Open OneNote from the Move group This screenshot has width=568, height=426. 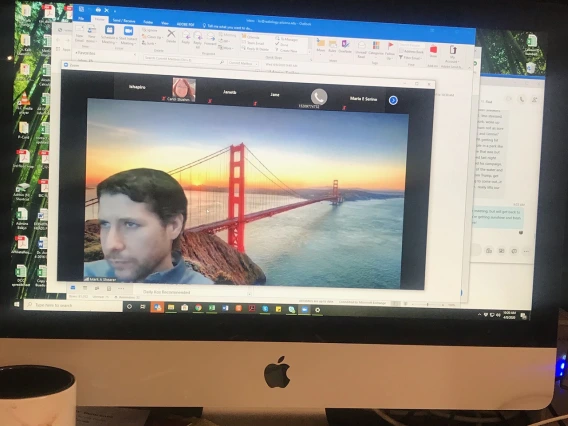(x=345, y=46)
